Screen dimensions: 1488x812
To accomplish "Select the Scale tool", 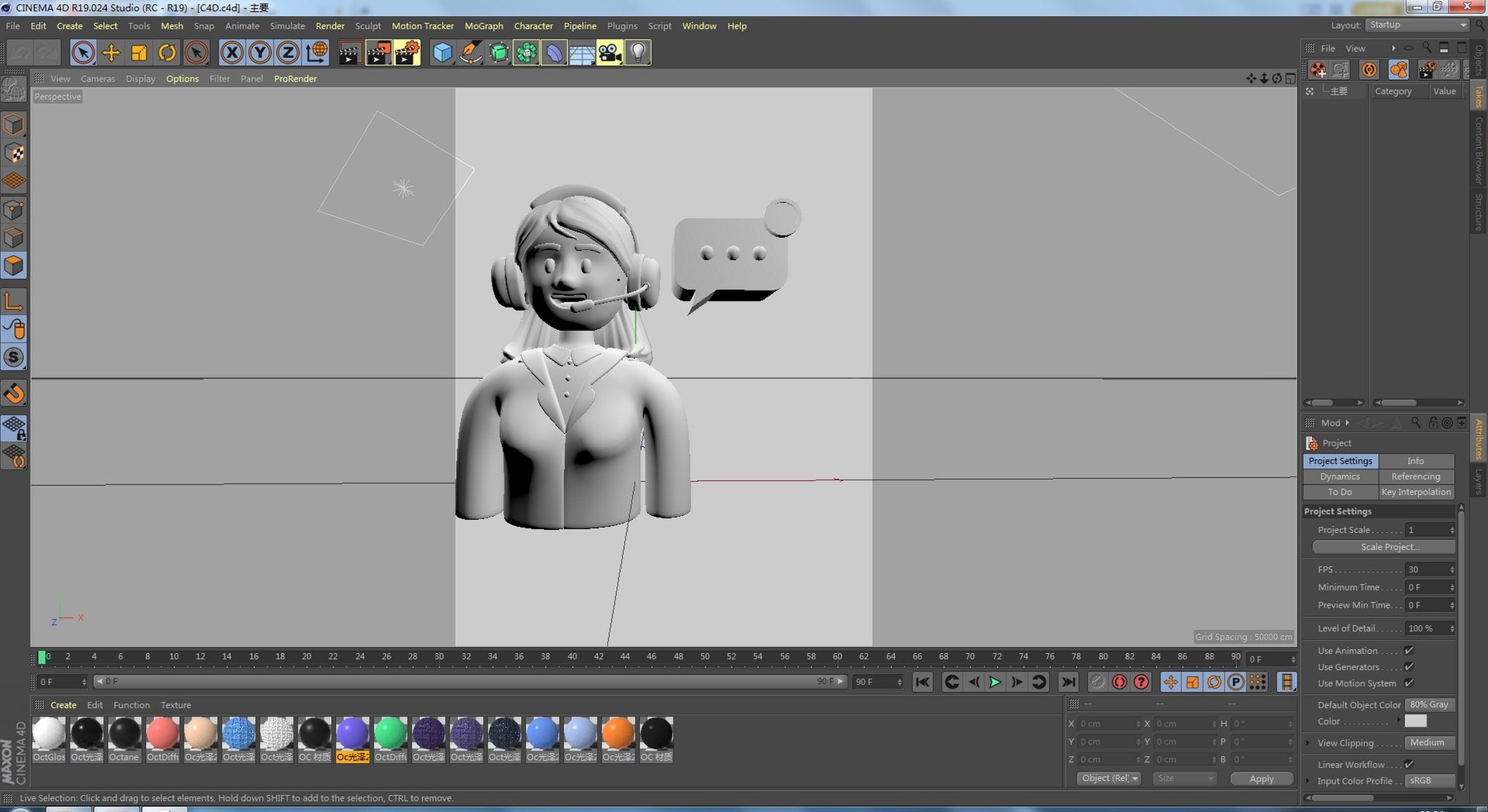I will click(139, 53).
